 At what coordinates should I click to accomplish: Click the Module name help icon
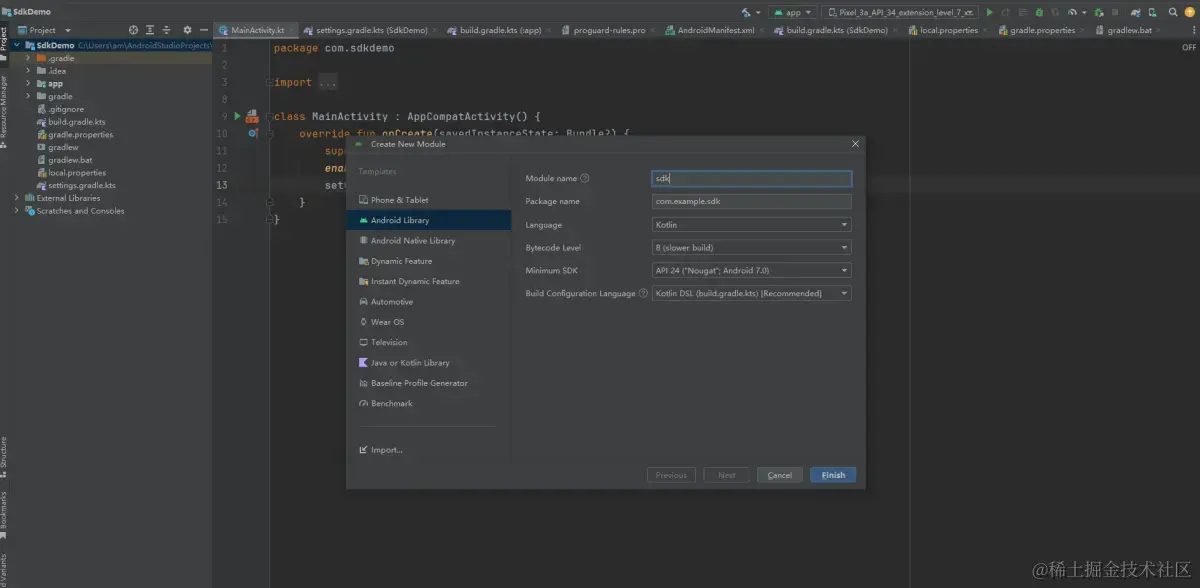[x=585, y=179]
